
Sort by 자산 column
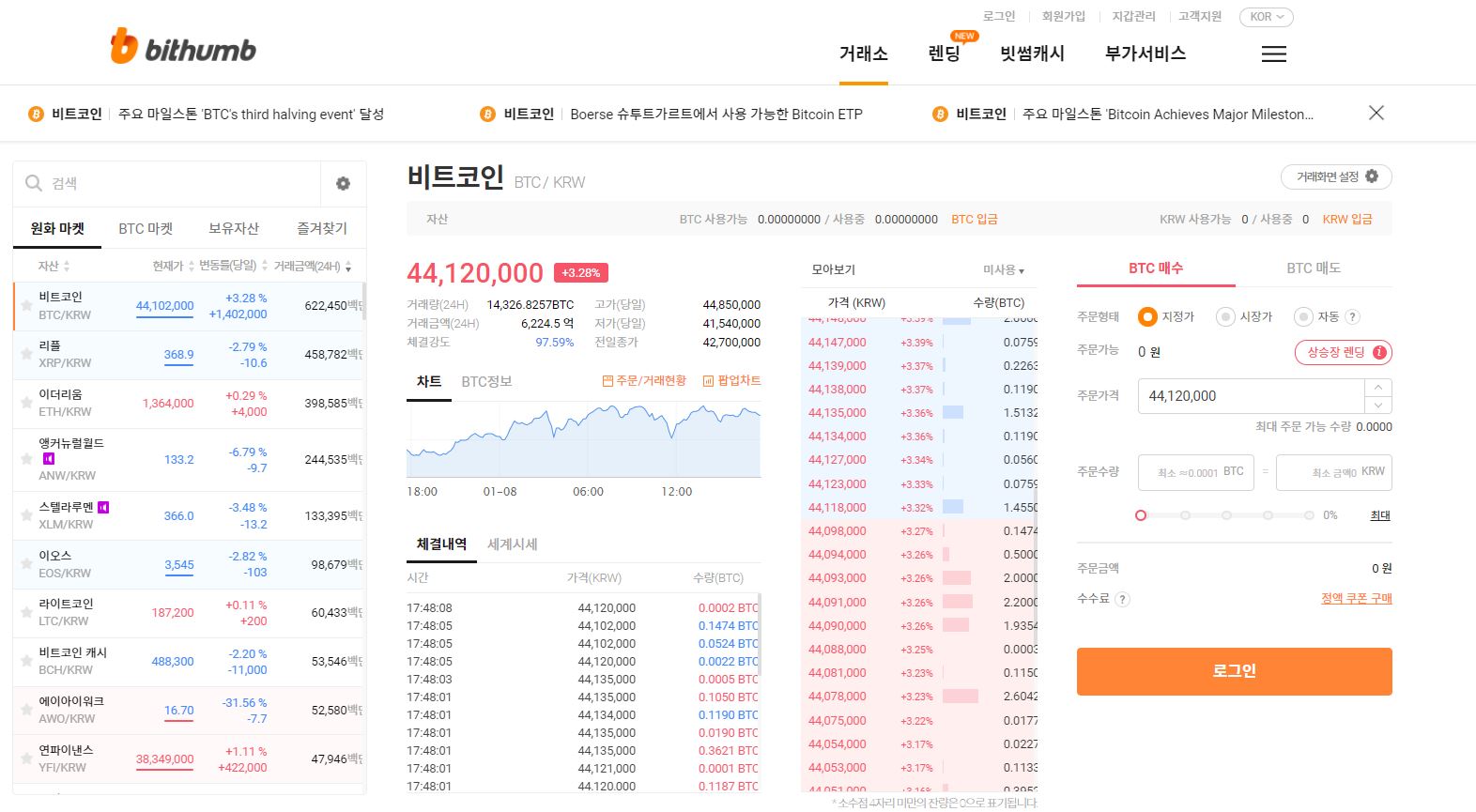click(54, 267)
